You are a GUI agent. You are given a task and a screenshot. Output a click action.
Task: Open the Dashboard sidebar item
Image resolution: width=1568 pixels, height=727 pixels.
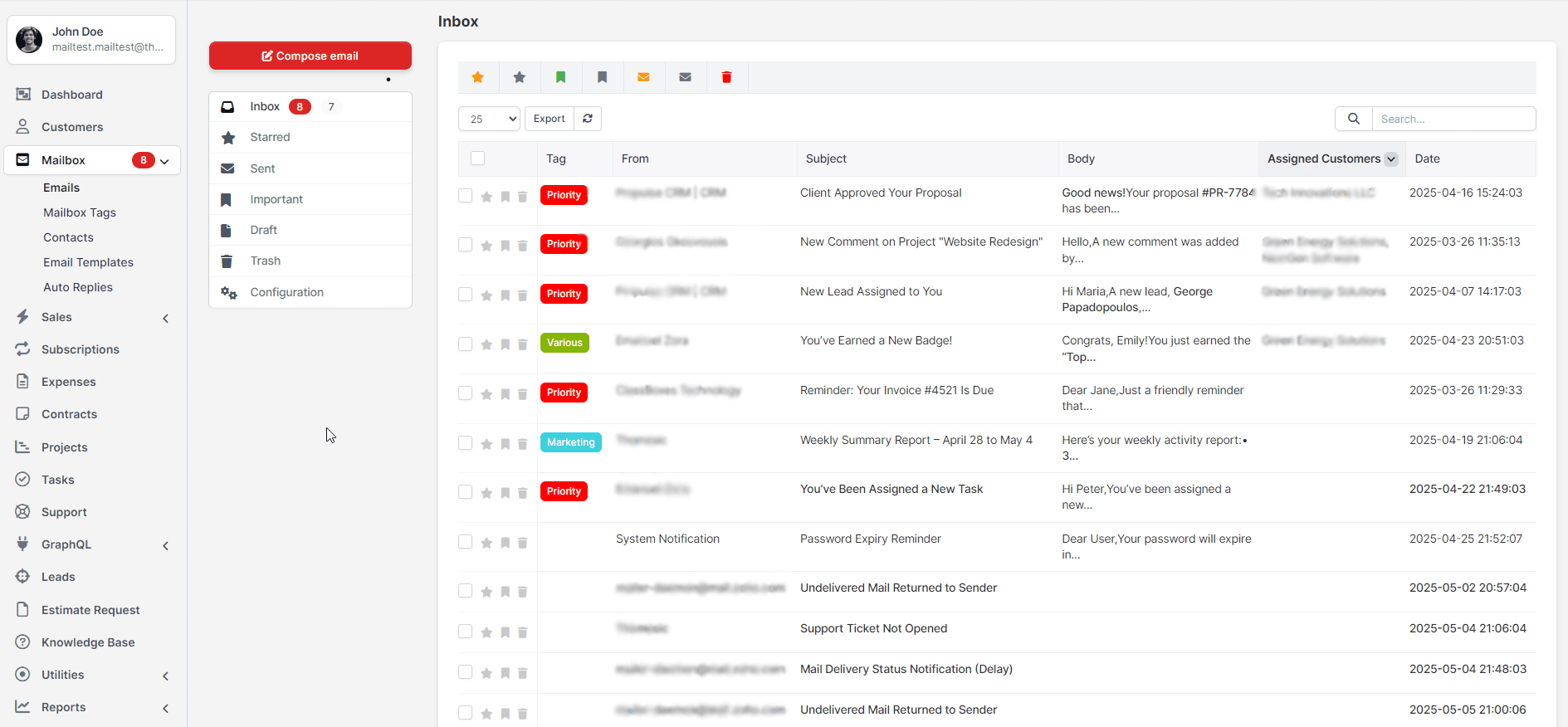click(x=71, y=95)
